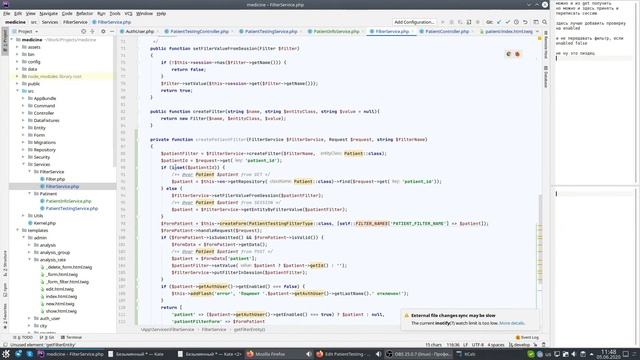The image size is (640, 360).
Task: Open the TODO tool window button
Action: pyautogui.click(x=23, y=338)
